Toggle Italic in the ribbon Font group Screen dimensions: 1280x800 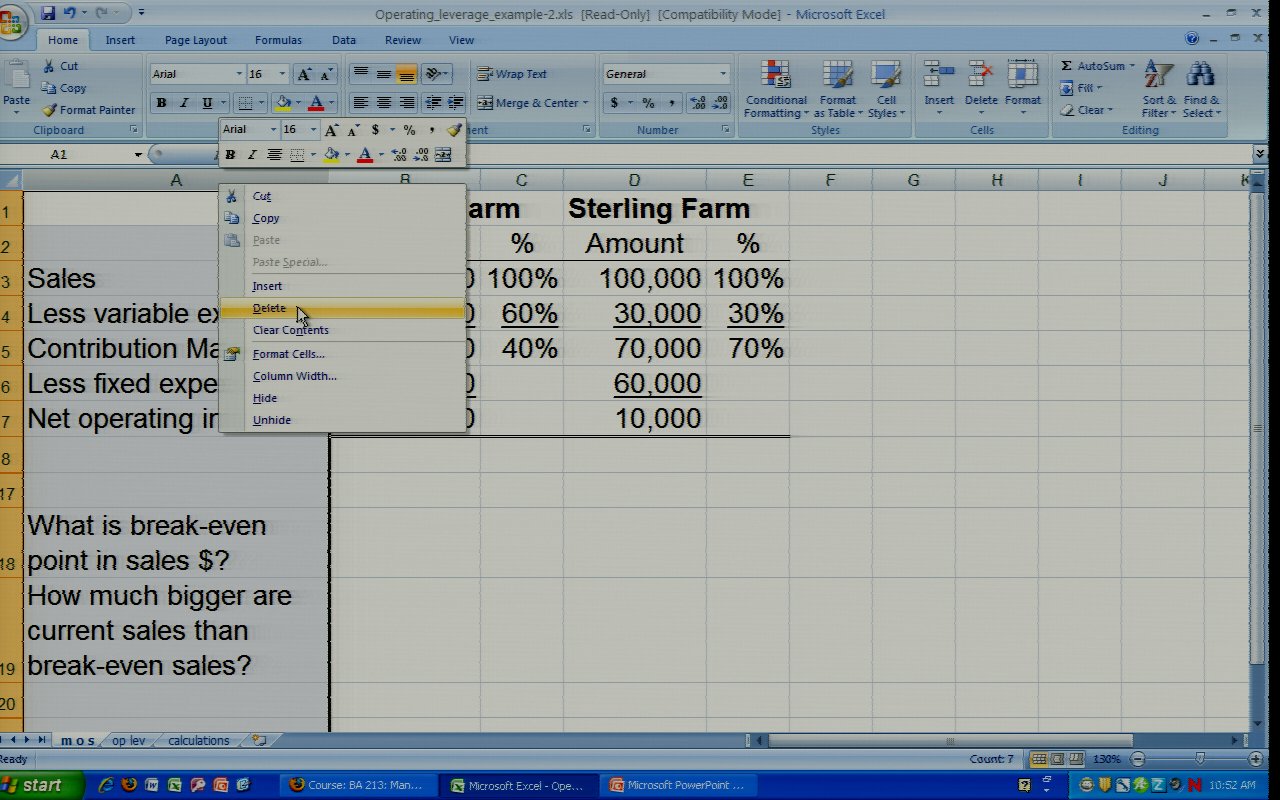click(x=184, y=103)
